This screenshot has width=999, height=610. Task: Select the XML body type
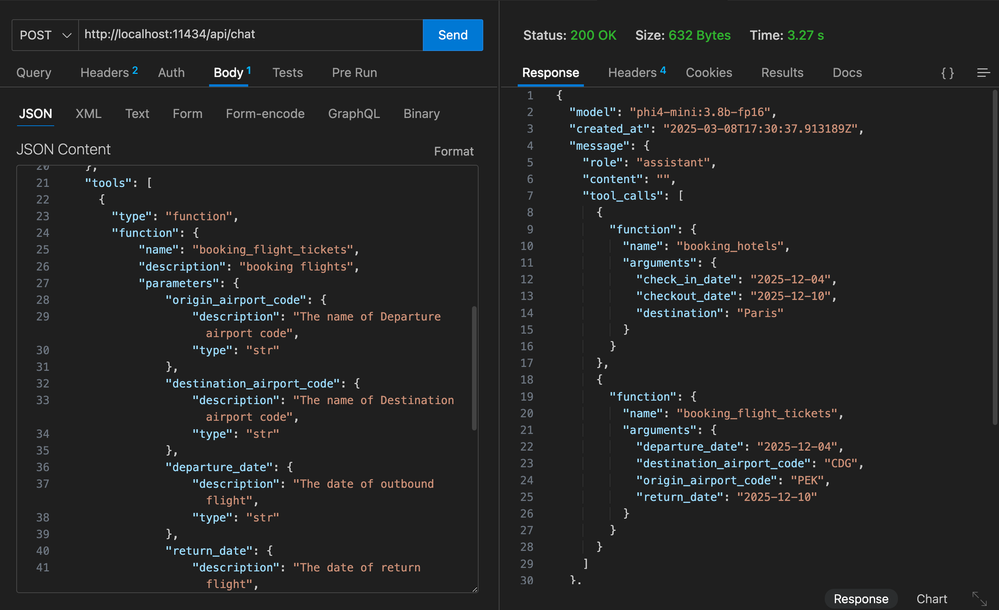(88, 114)
